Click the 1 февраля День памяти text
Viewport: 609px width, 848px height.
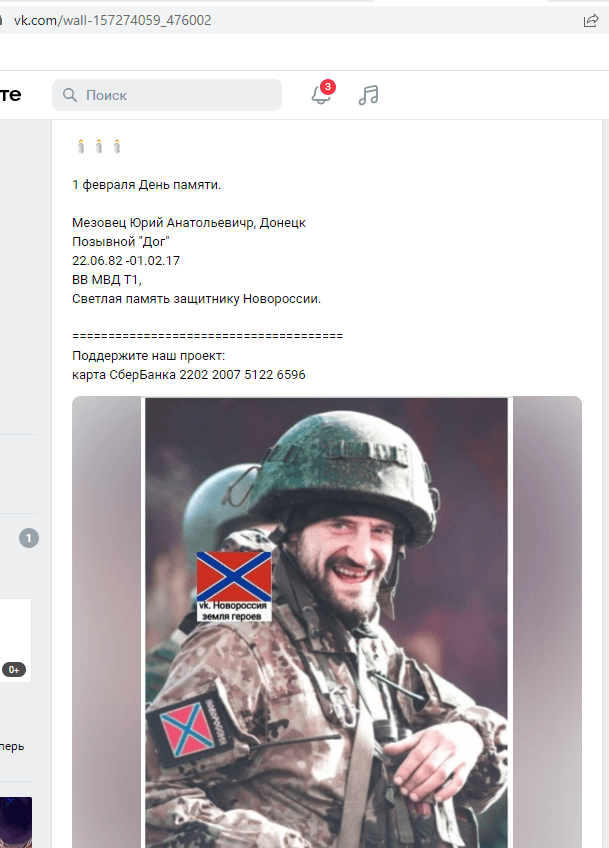[147, 185]
